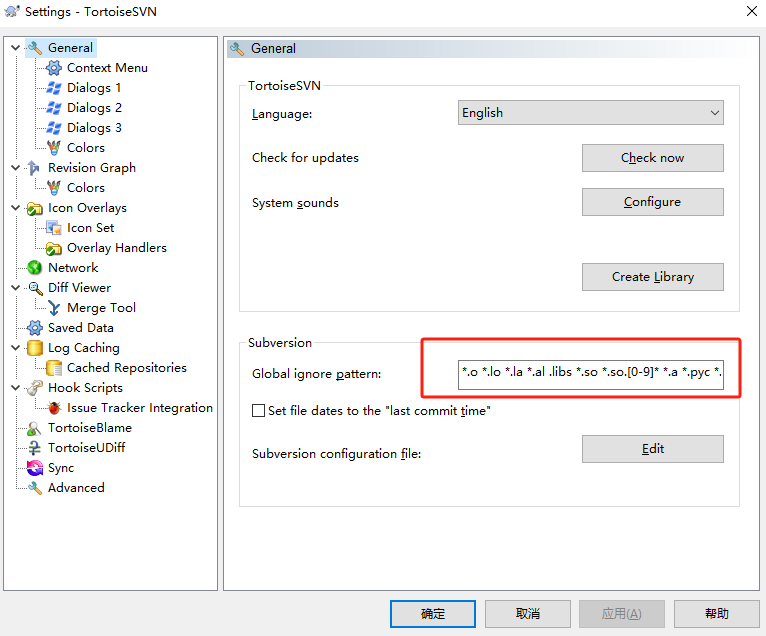Select TortoiseUDiff tree item label
The image size is (766, 636).
[x=86, y=448]
